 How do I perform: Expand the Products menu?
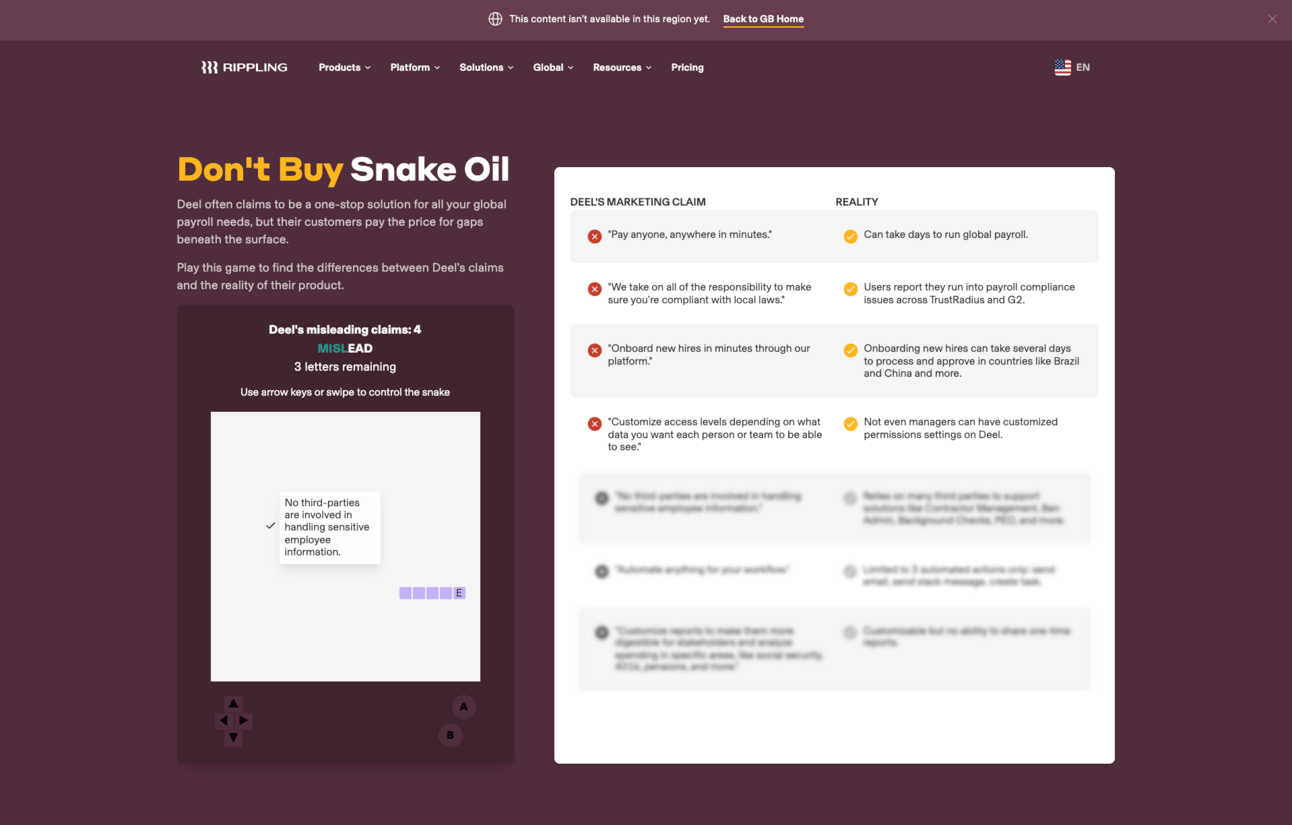coord(344,67)
